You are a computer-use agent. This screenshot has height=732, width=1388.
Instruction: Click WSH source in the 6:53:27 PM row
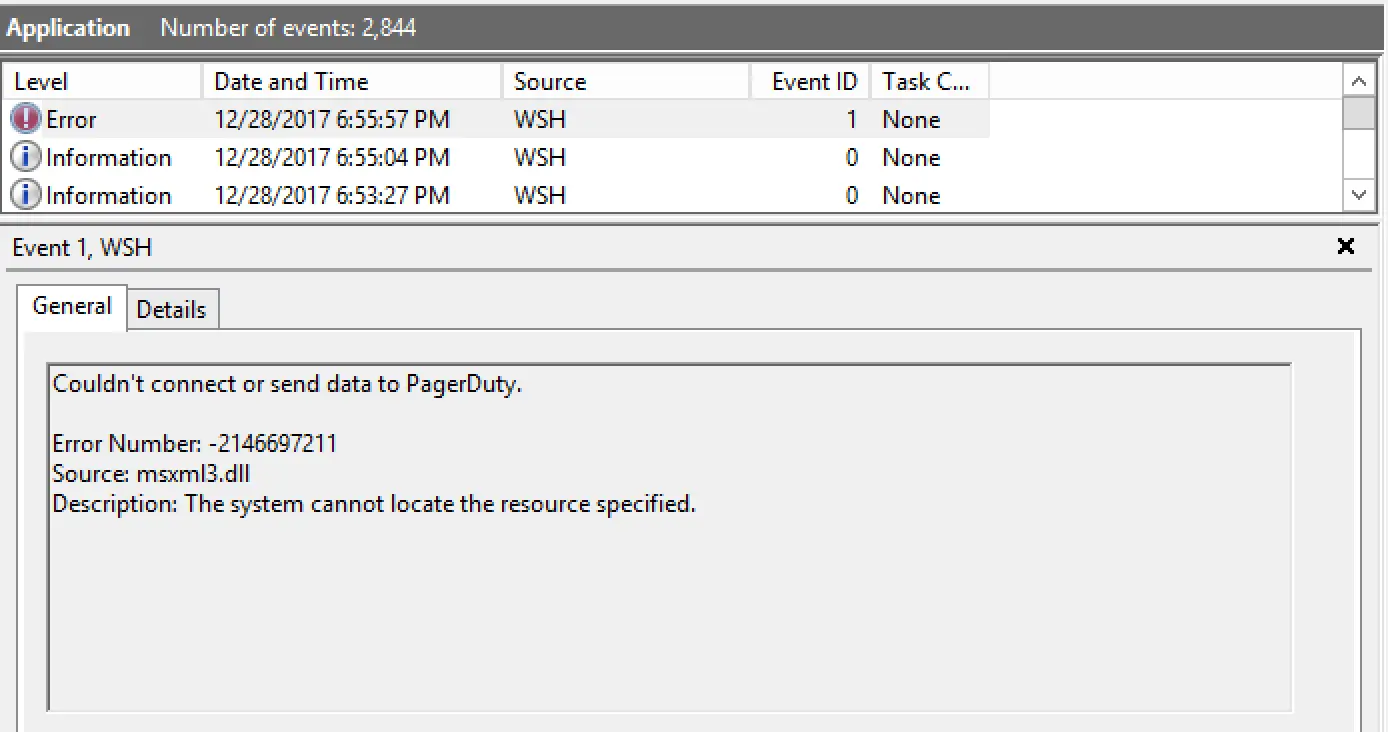point(540,195)
